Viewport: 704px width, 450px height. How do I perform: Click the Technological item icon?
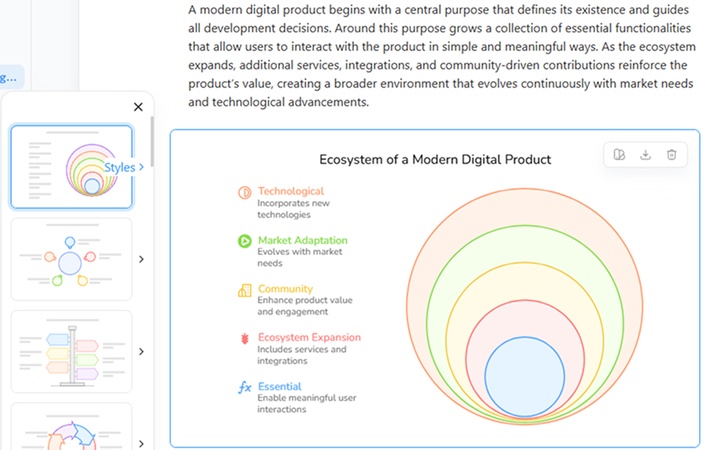click(245, 192)
